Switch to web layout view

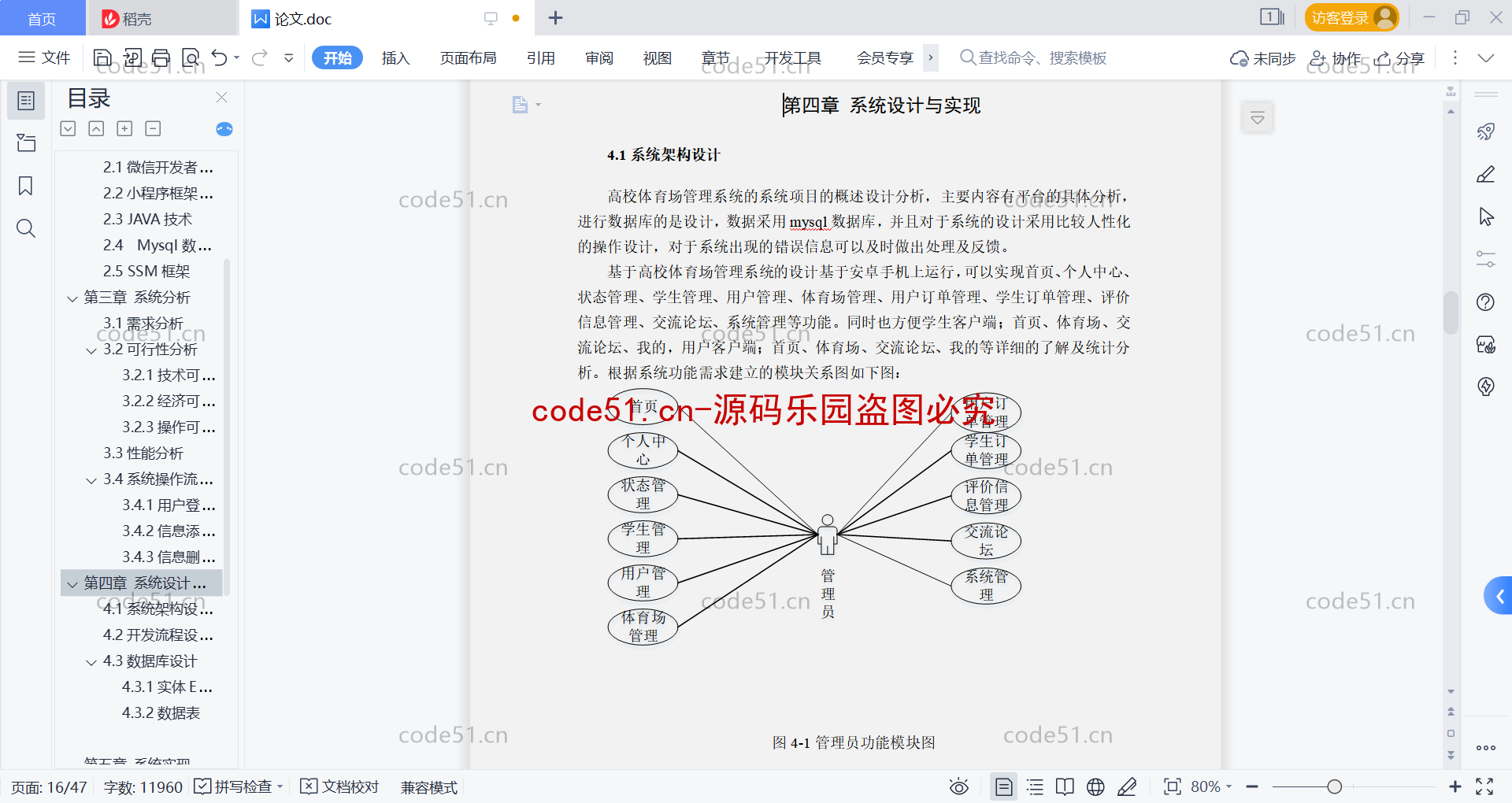(x=1095, y=786)
